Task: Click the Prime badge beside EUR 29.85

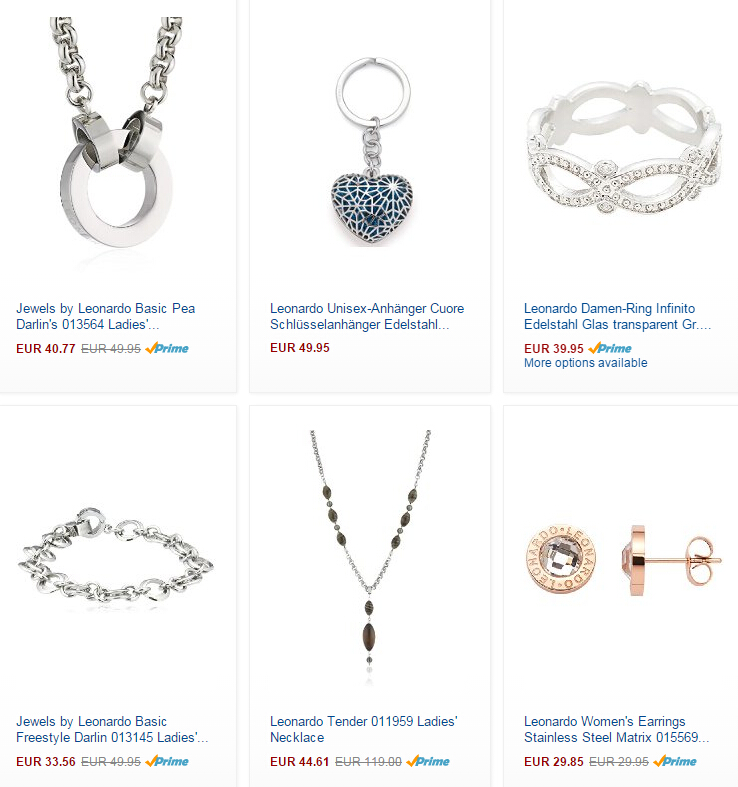Action: [x=675, y=761]
